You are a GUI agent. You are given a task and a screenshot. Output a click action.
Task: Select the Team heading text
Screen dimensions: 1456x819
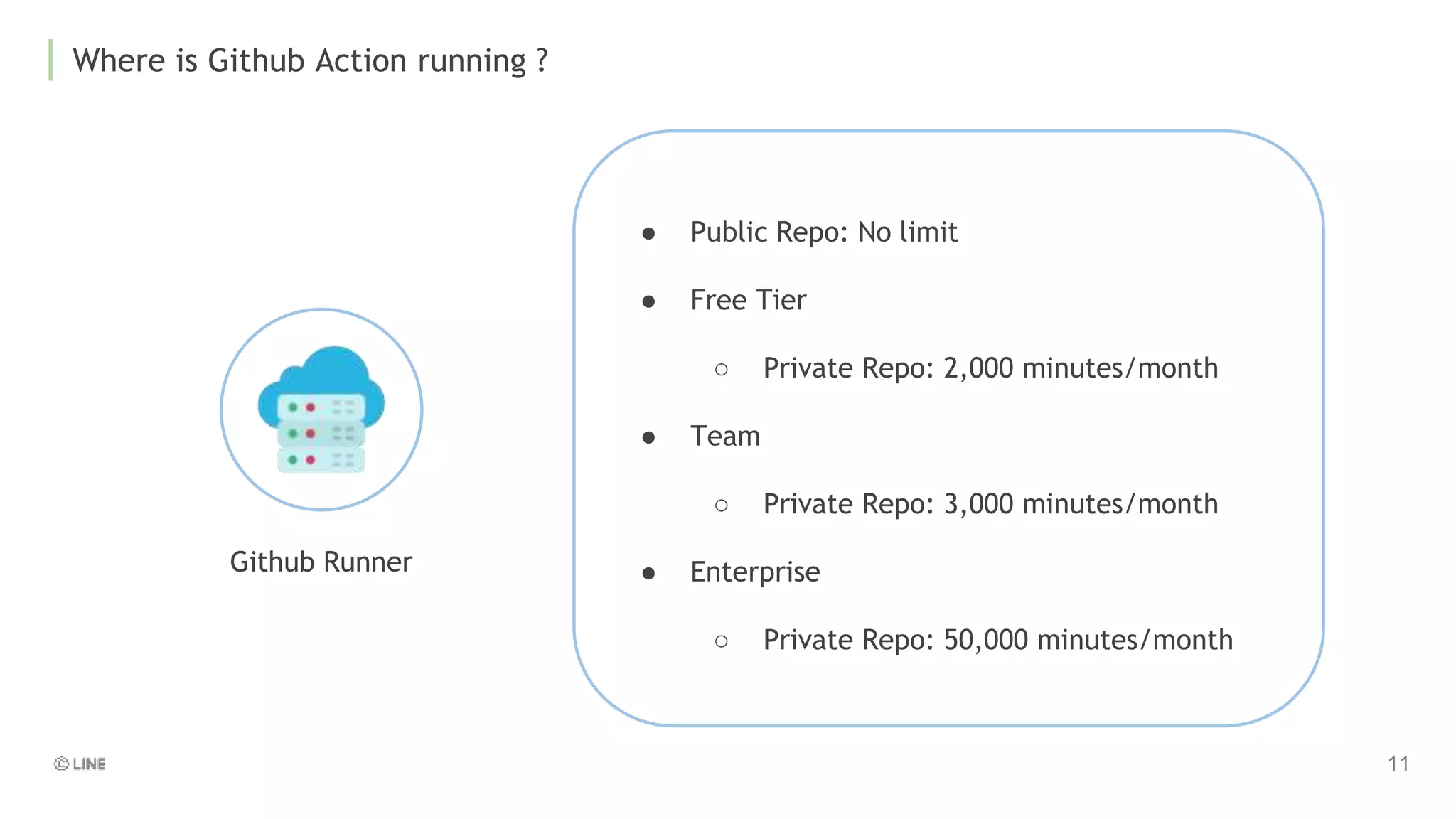pyautogui.click(x=725, y=436)
